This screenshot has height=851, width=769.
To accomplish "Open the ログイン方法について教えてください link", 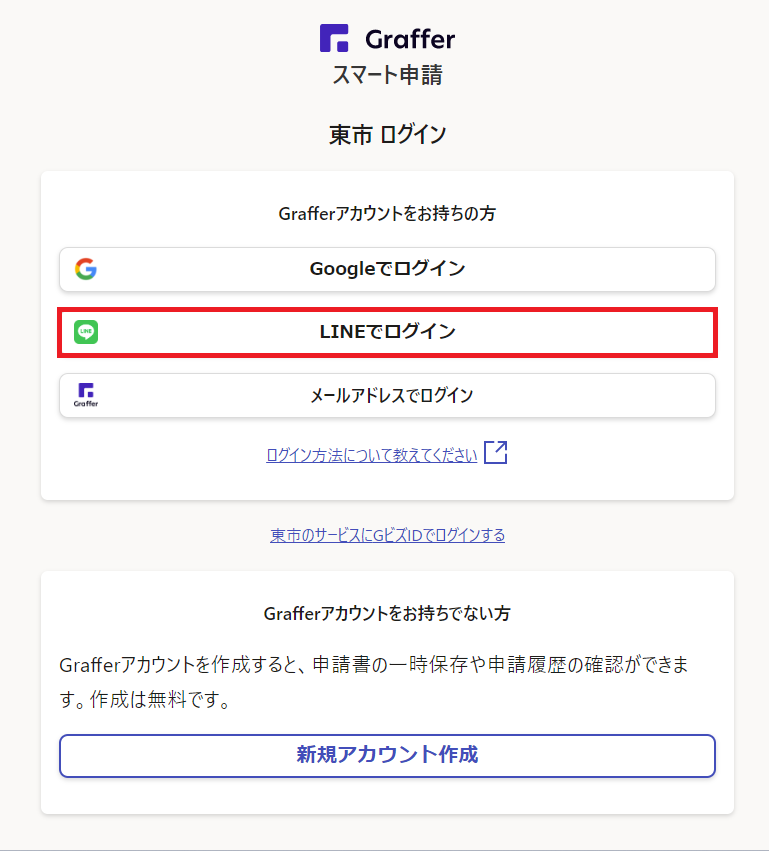I will click(371, 455).
